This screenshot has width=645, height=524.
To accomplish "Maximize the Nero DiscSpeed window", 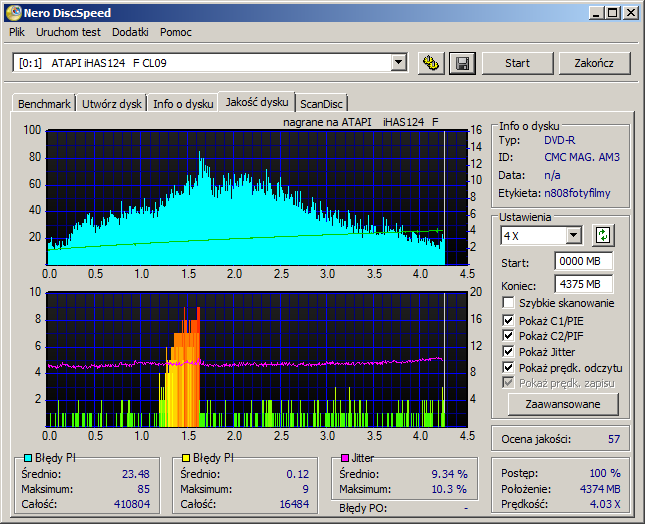I will (x=612, y=13).
